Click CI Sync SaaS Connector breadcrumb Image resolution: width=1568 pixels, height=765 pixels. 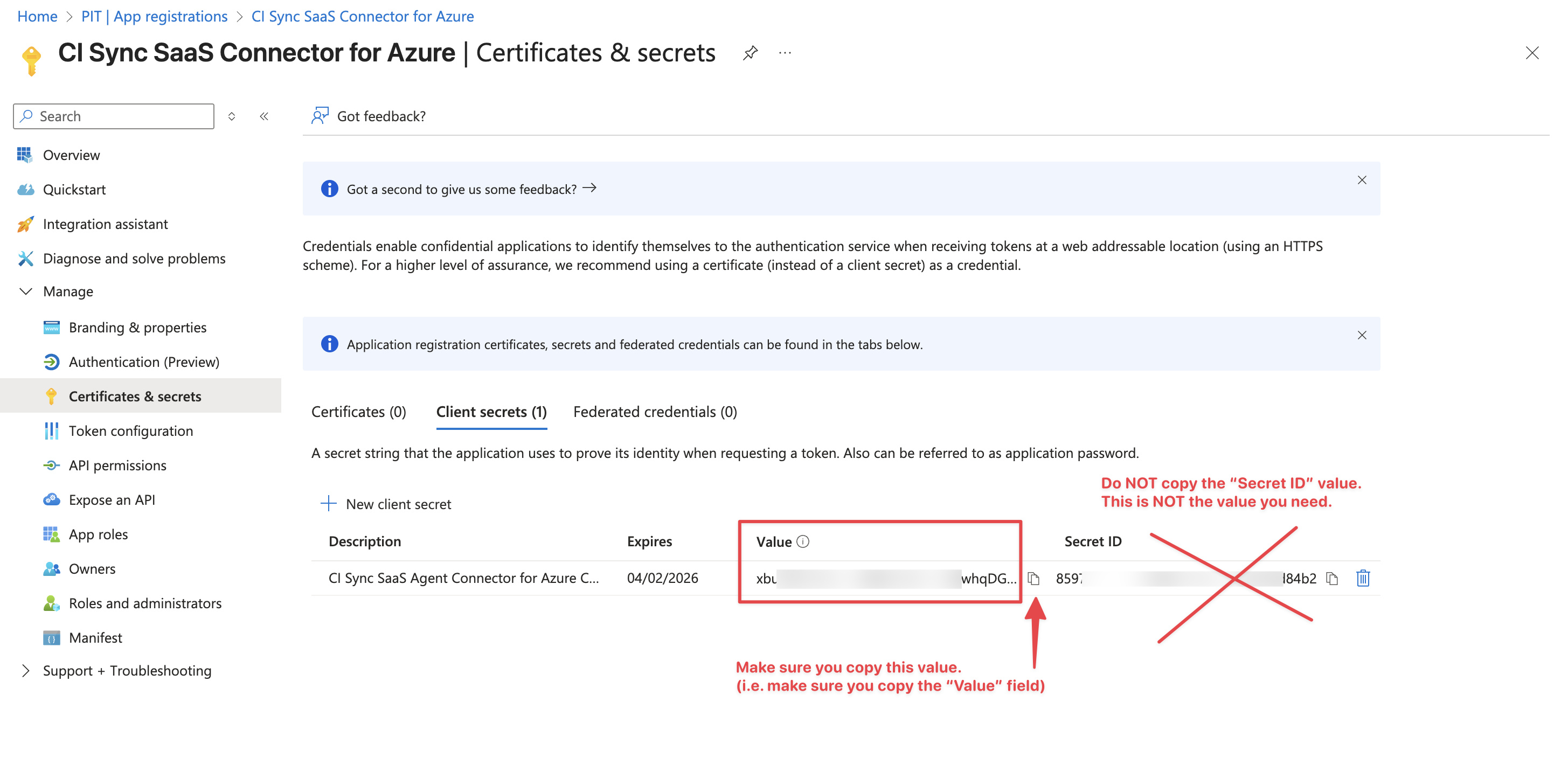362,17
